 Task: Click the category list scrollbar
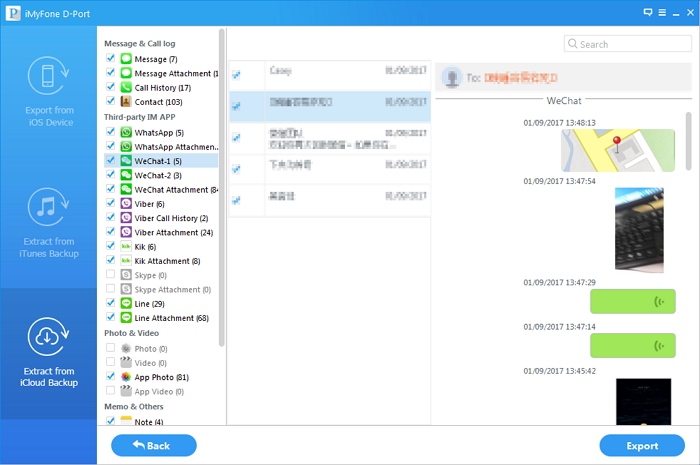click(221, 187)
